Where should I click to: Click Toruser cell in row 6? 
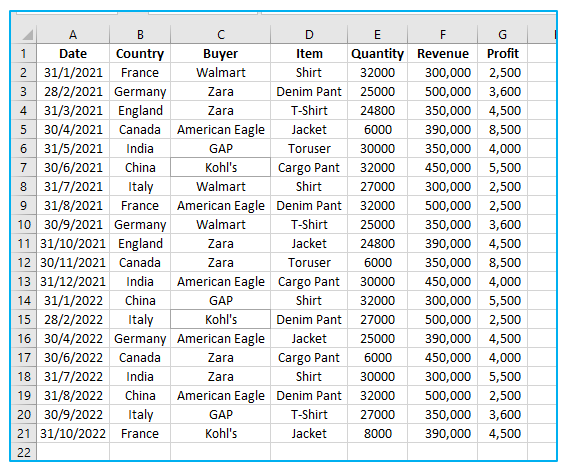click(x=309, y=148)
